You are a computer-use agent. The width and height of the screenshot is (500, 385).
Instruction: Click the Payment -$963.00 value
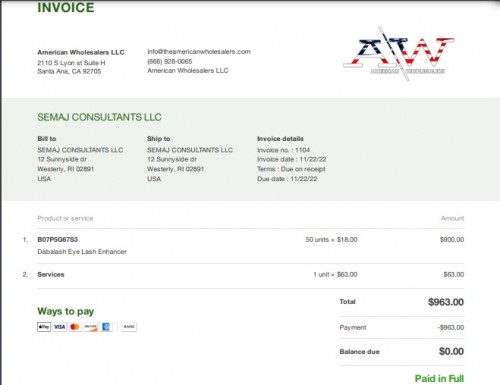pos(451,328)
